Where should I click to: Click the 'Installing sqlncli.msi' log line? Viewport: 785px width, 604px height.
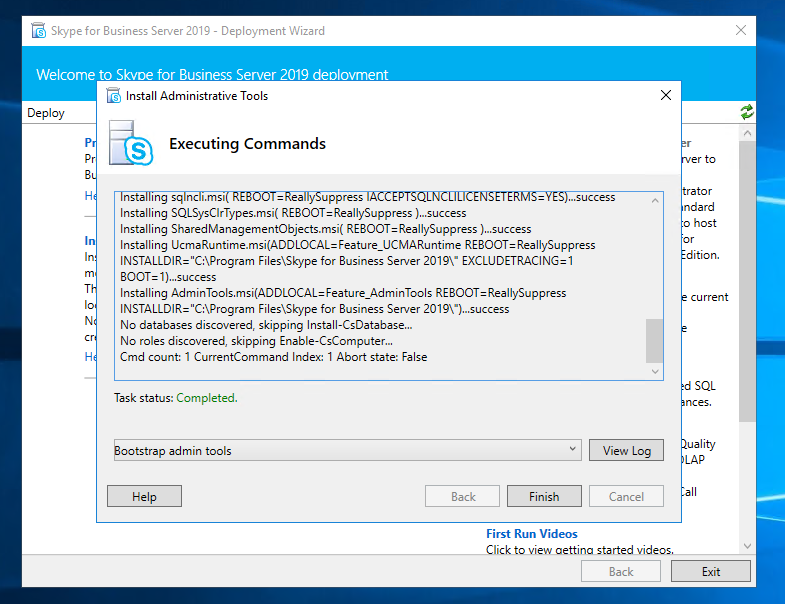coord(368,197)
